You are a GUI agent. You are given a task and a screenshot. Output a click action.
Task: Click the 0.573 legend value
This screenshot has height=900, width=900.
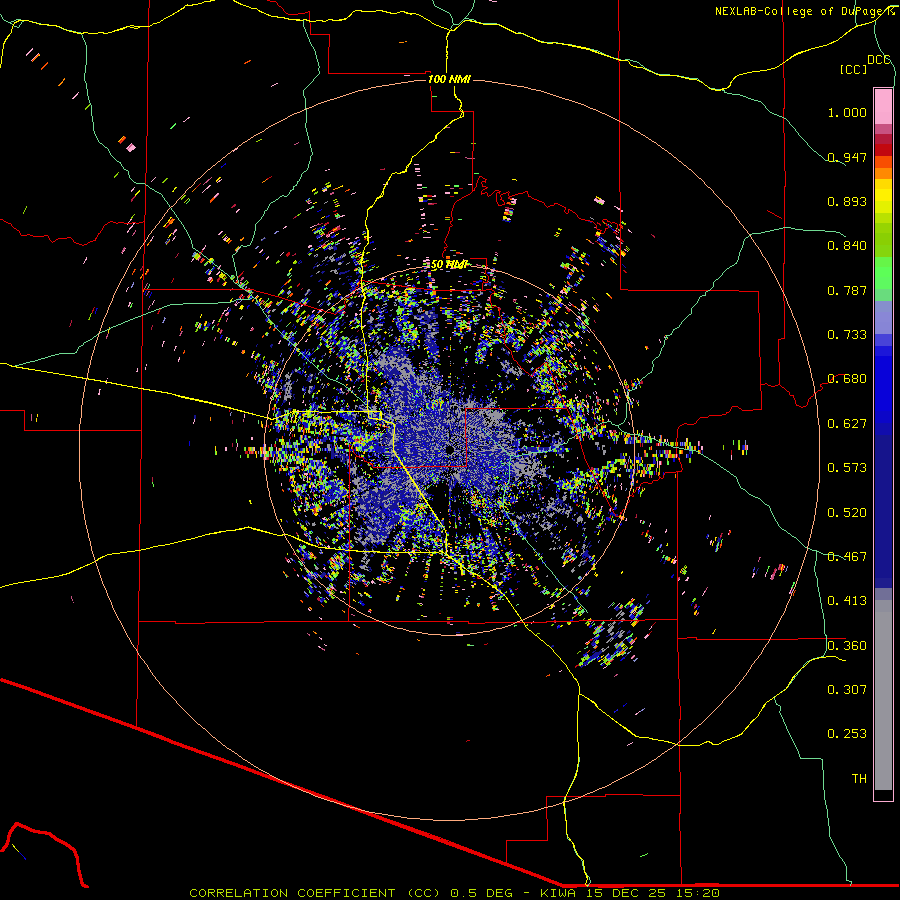(847, 468)
